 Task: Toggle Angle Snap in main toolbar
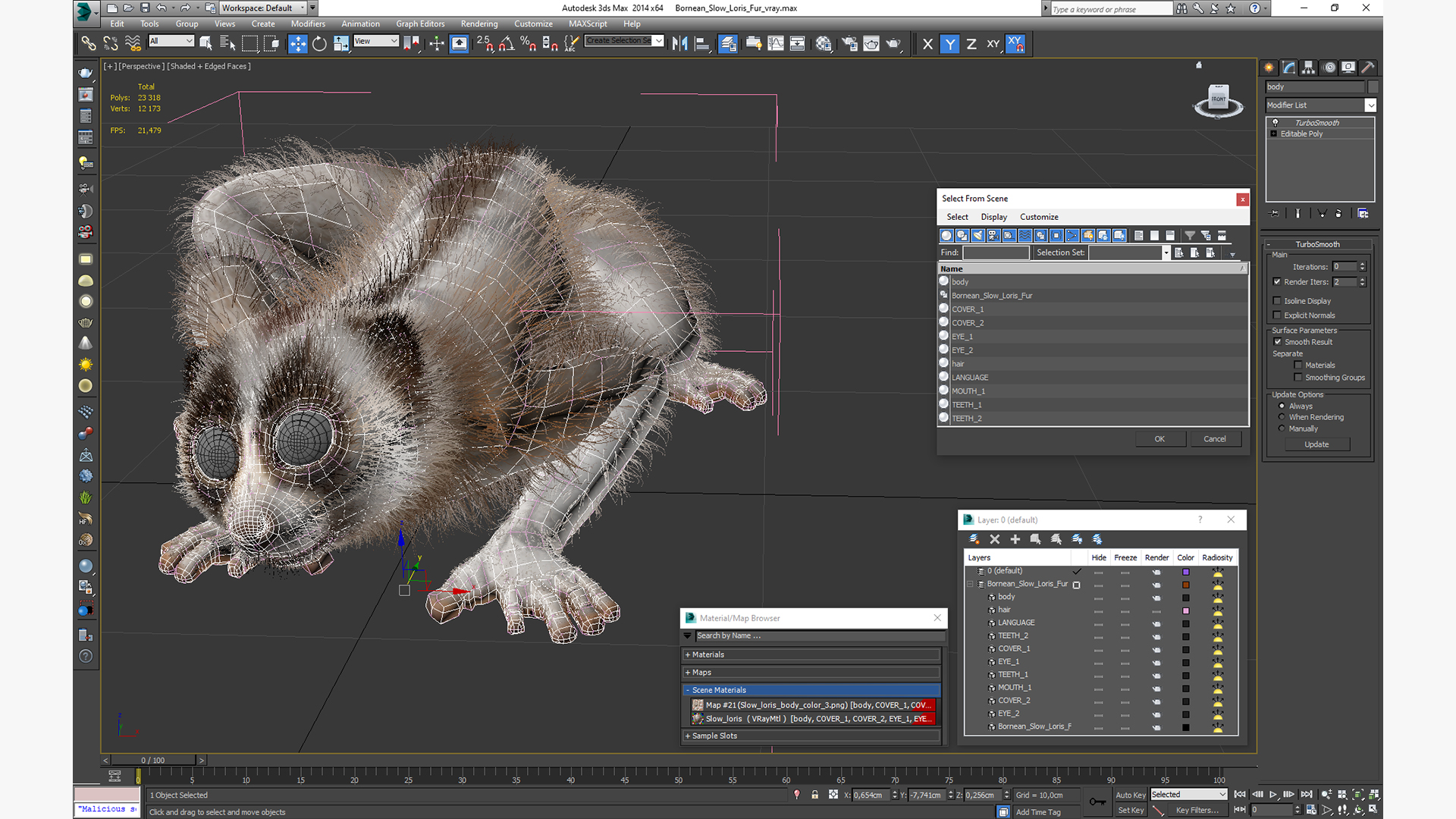tap(507, 44)
